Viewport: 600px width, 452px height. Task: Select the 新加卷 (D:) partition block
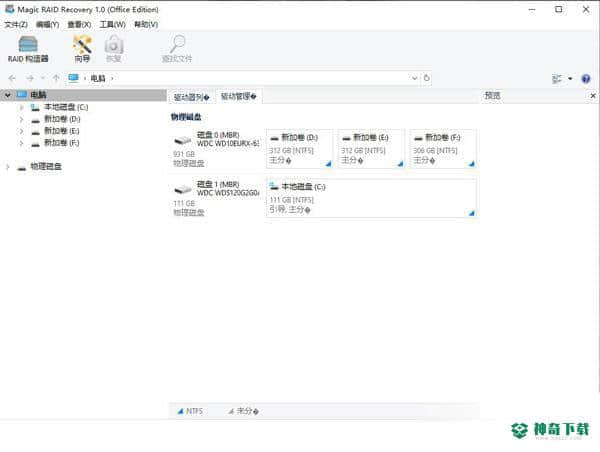[300, 149]
